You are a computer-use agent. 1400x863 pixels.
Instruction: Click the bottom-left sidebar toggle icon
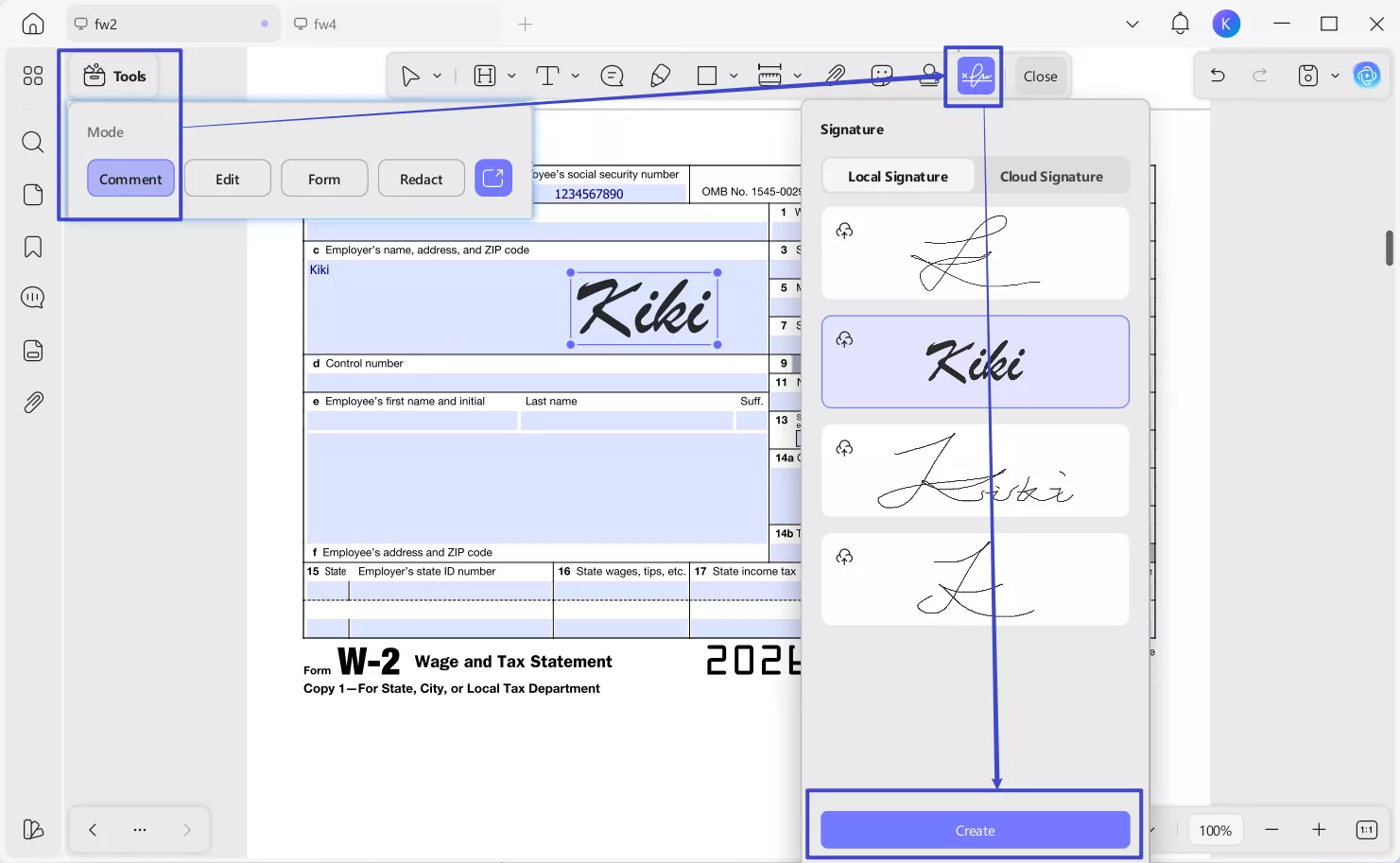point(33,829)
